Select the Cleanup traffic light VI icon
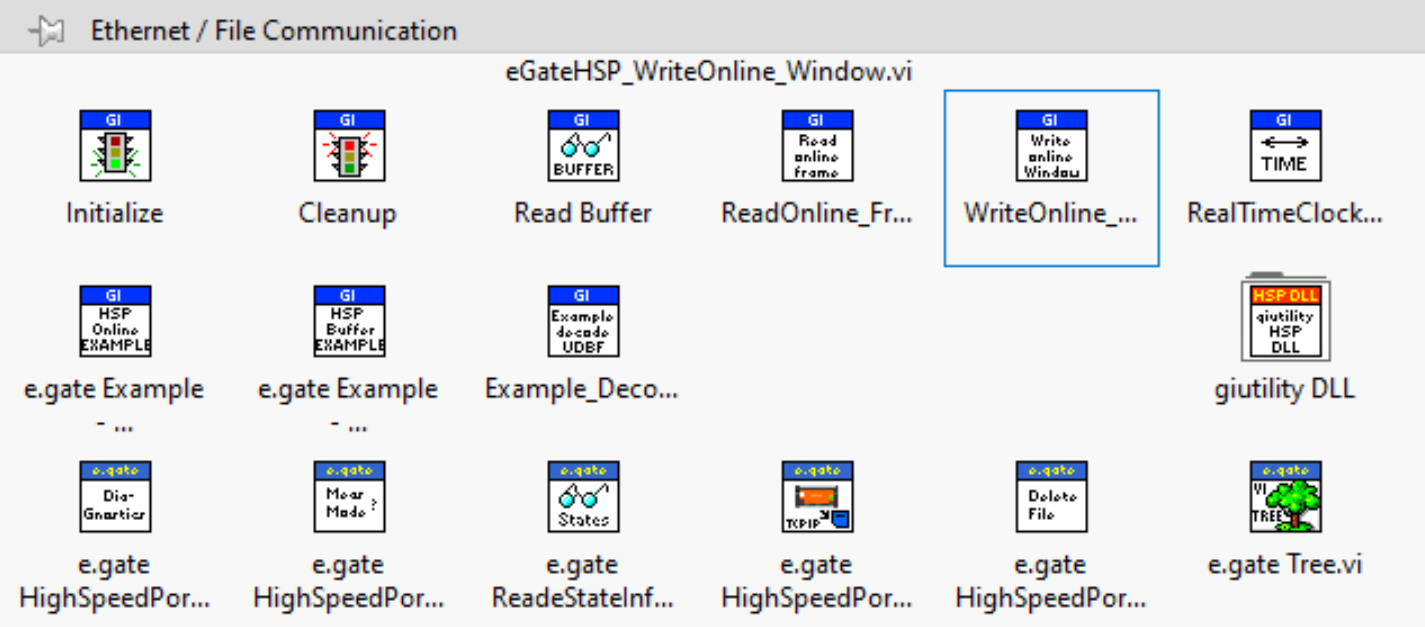The width and height of the screenshot is (1425, 627). click(349, 146)
